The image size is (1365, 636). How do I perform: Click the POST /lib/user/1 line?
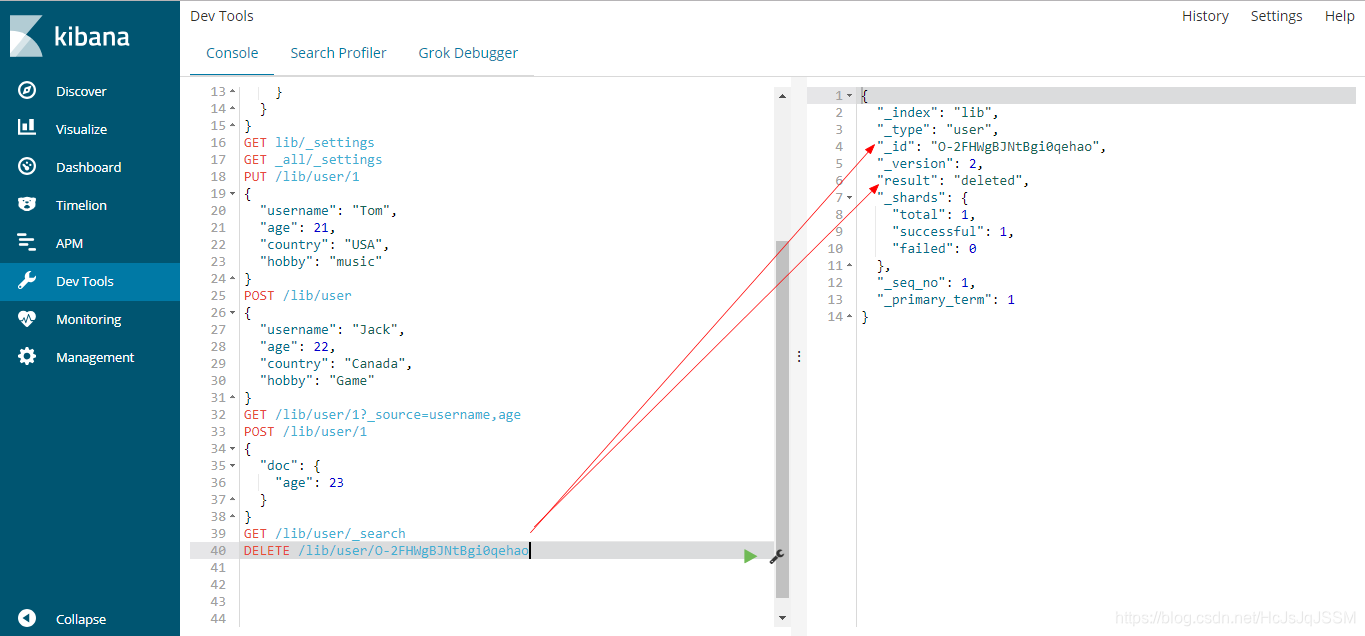(305, 432)
